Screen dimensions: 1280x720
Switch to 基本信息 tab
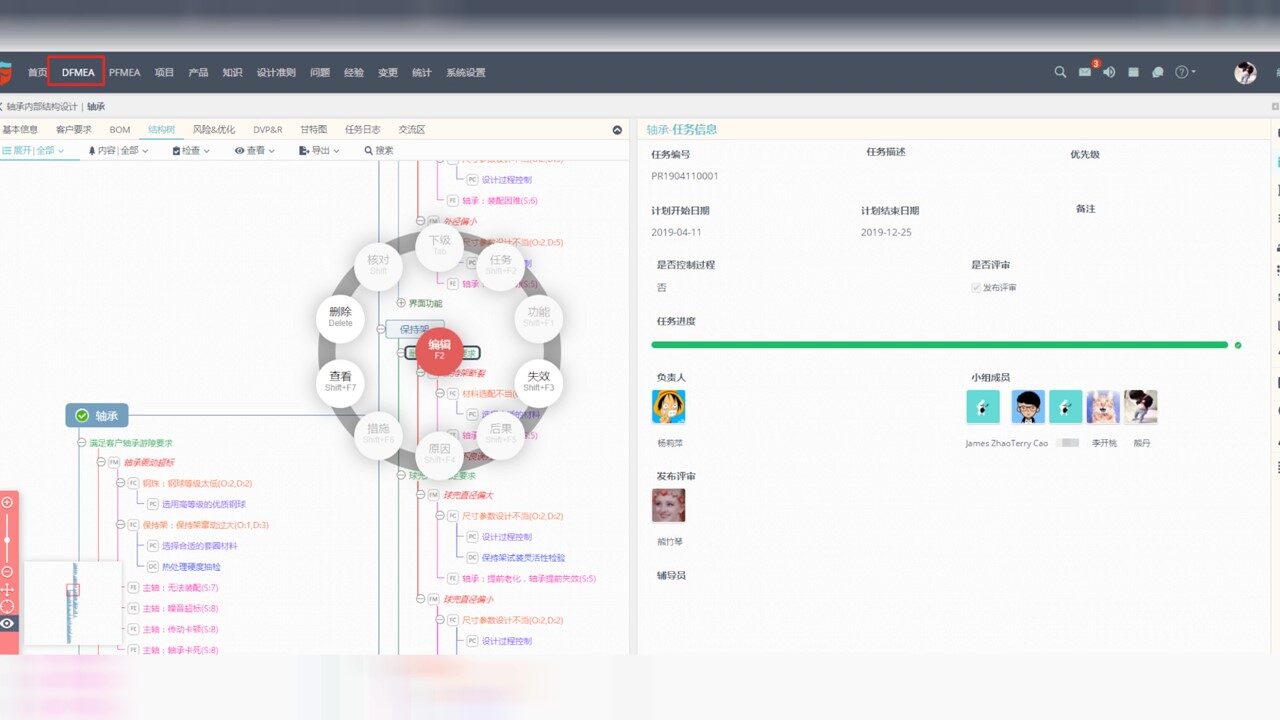coord(20,129)
